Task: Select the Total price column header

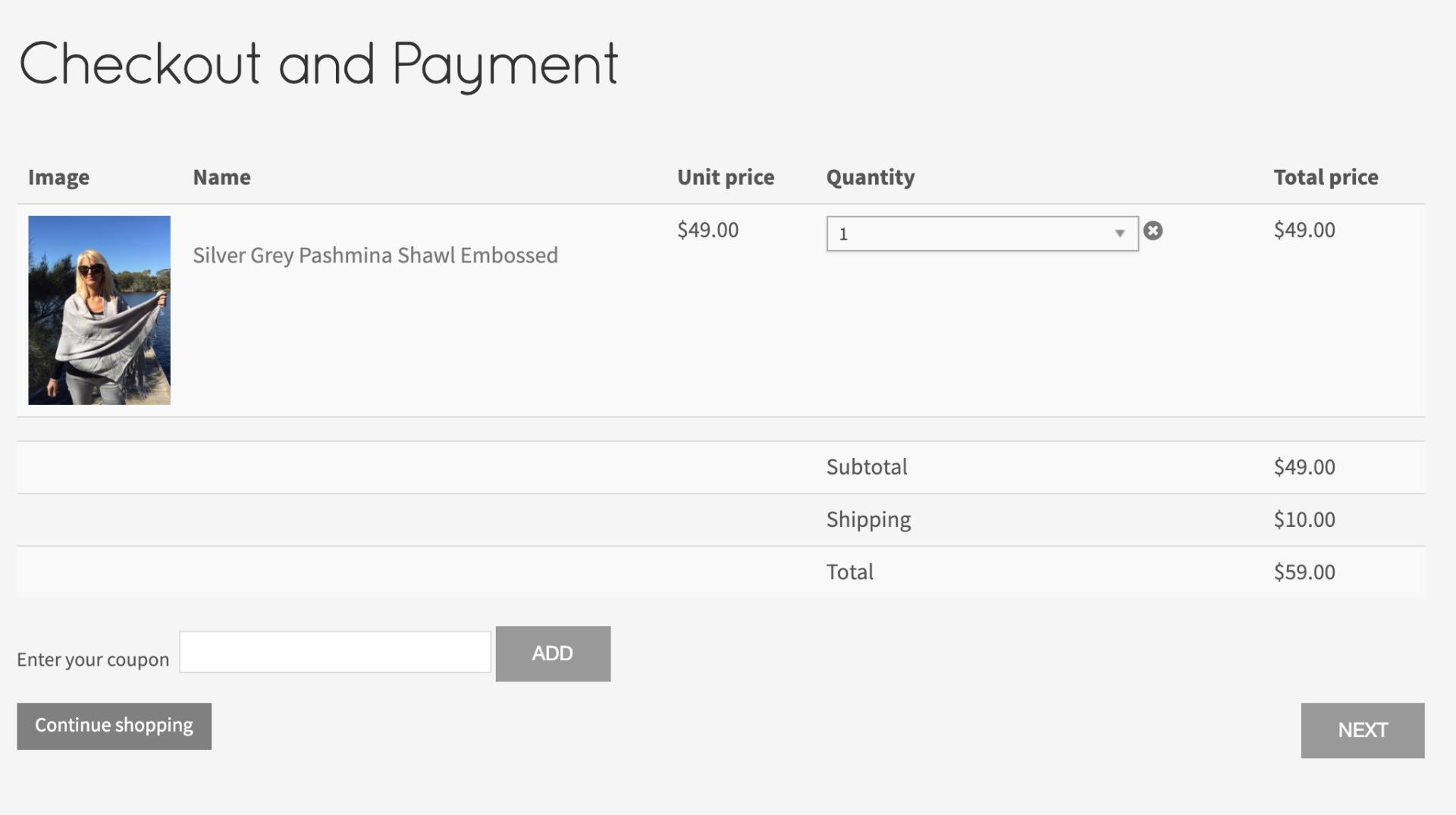Action: coord(1326,177)
